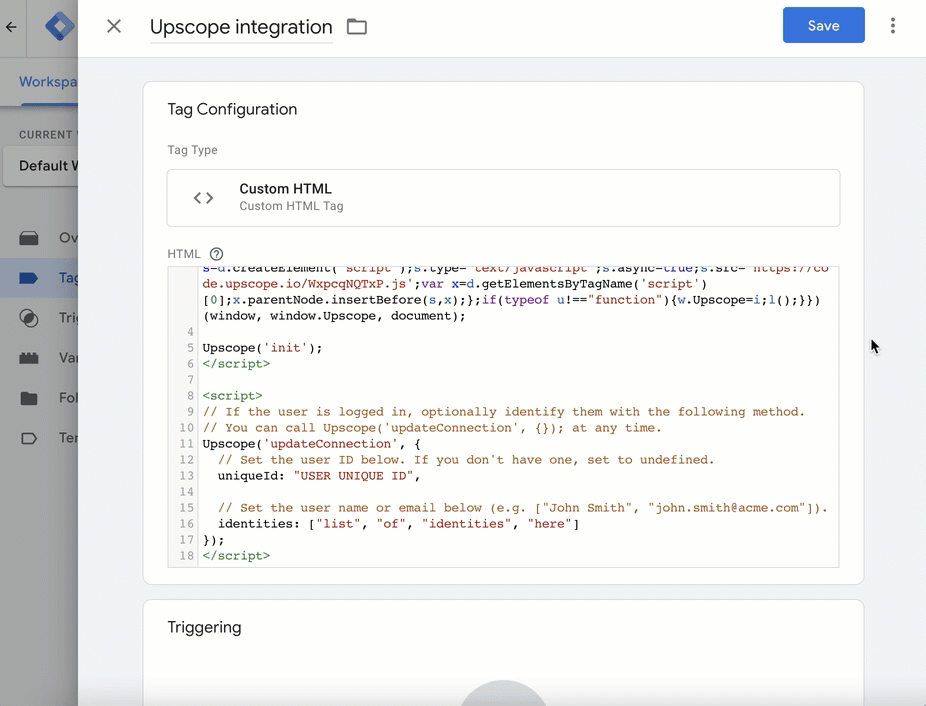
Task: Click the Custom HTML code brackets icon
Action: 204,198
